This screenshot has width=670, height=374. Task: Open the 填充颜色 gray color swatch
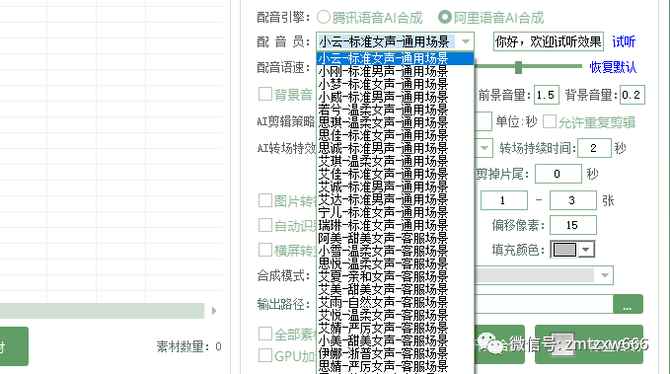(565, 250)
